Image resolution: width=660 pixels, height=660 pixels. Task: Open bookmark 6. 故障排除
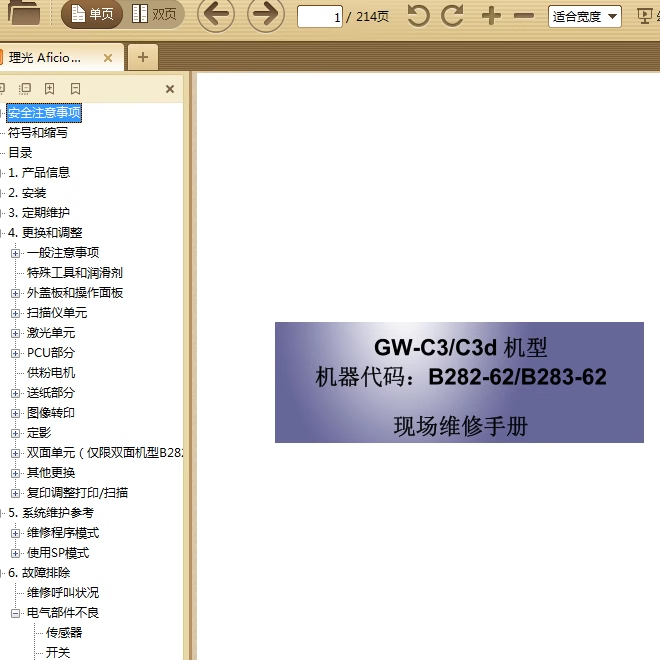pyautogui.click(x=39, y=573)
